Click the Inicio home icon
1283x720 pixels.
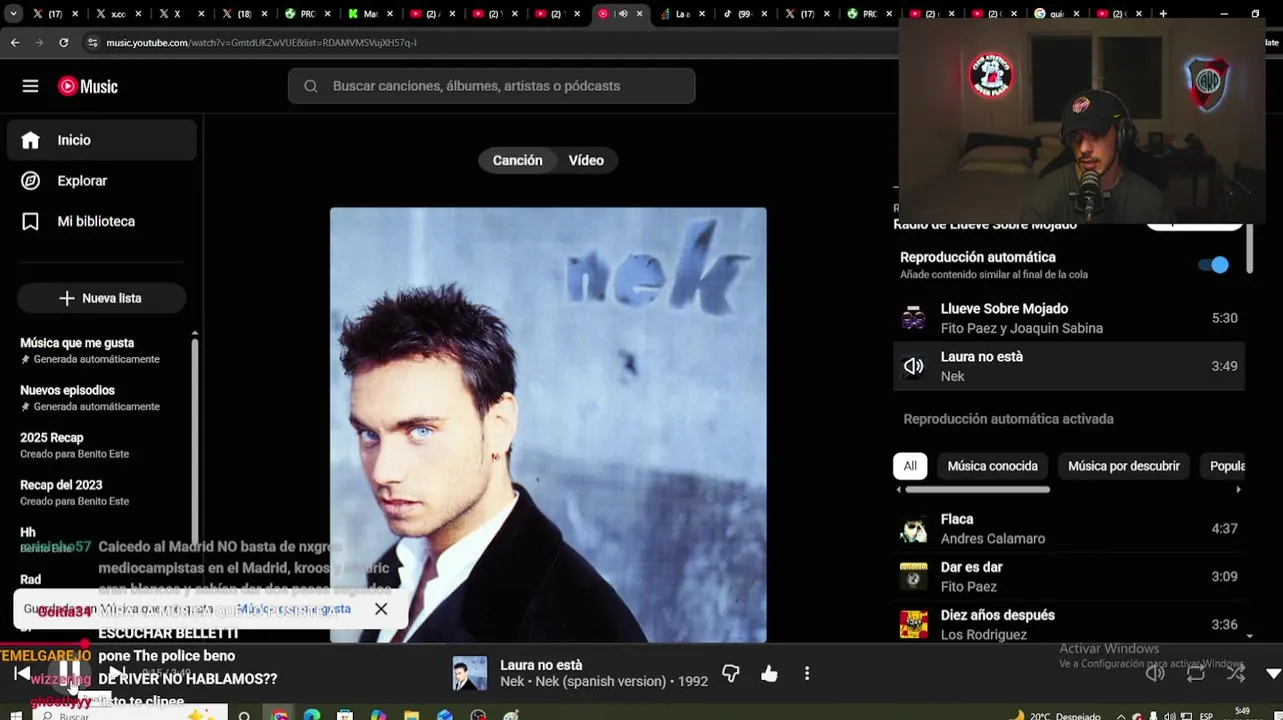tap(31, 140)
